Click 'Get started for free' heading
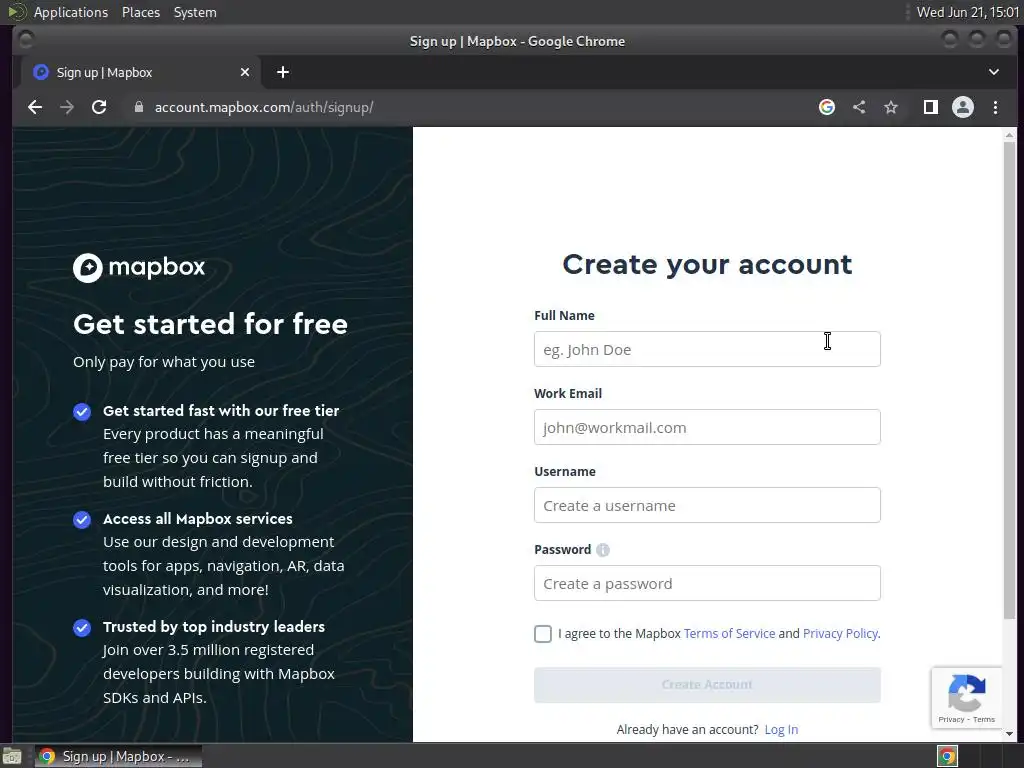Image resolution: width=1024 pixels, height=768 pixels. point(210,324)
